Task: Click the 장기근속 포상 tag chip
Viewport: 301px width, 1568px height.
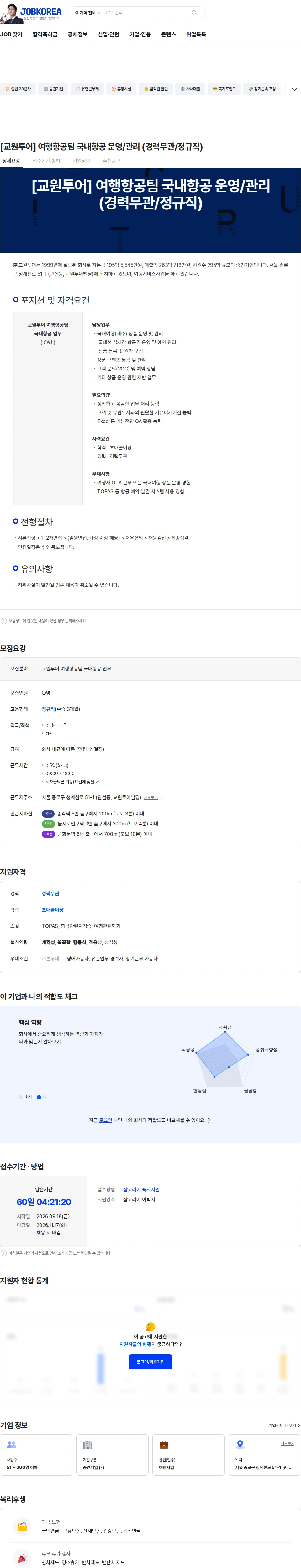Action: [x=262, y=89]
